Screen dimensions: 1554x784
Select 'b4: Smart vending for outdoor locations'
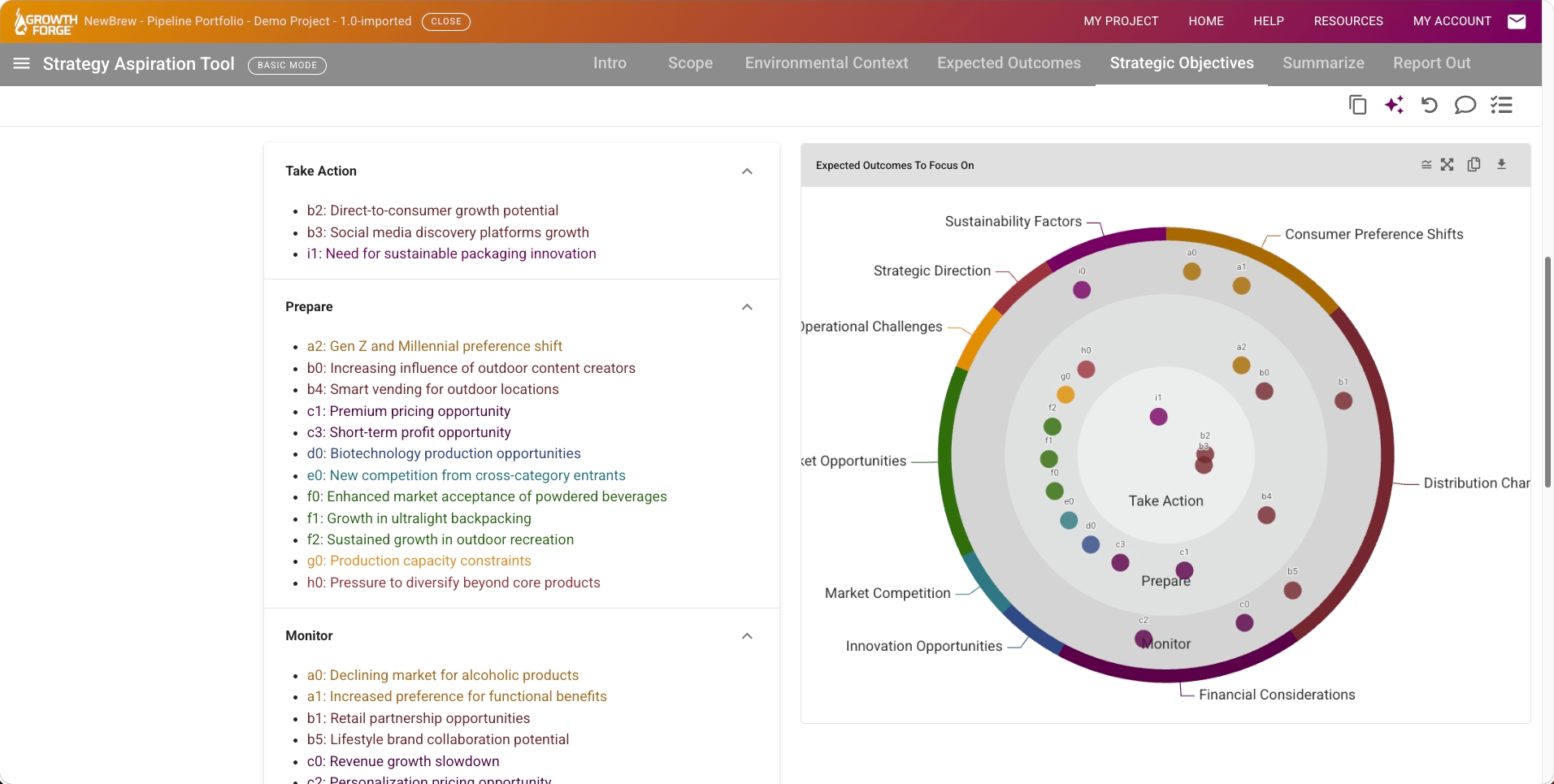click(x=432, y=389)
